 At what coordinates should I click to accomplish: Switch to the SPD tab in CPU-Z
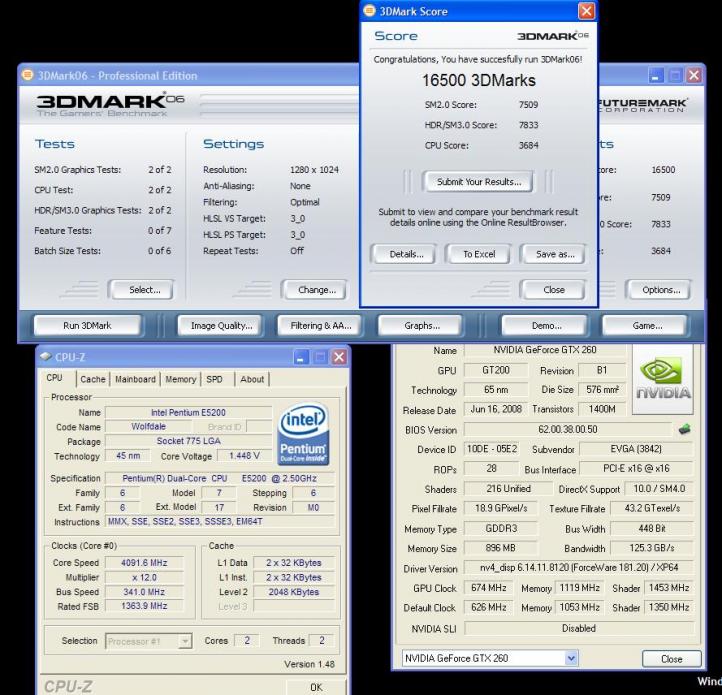pos(214,379)
